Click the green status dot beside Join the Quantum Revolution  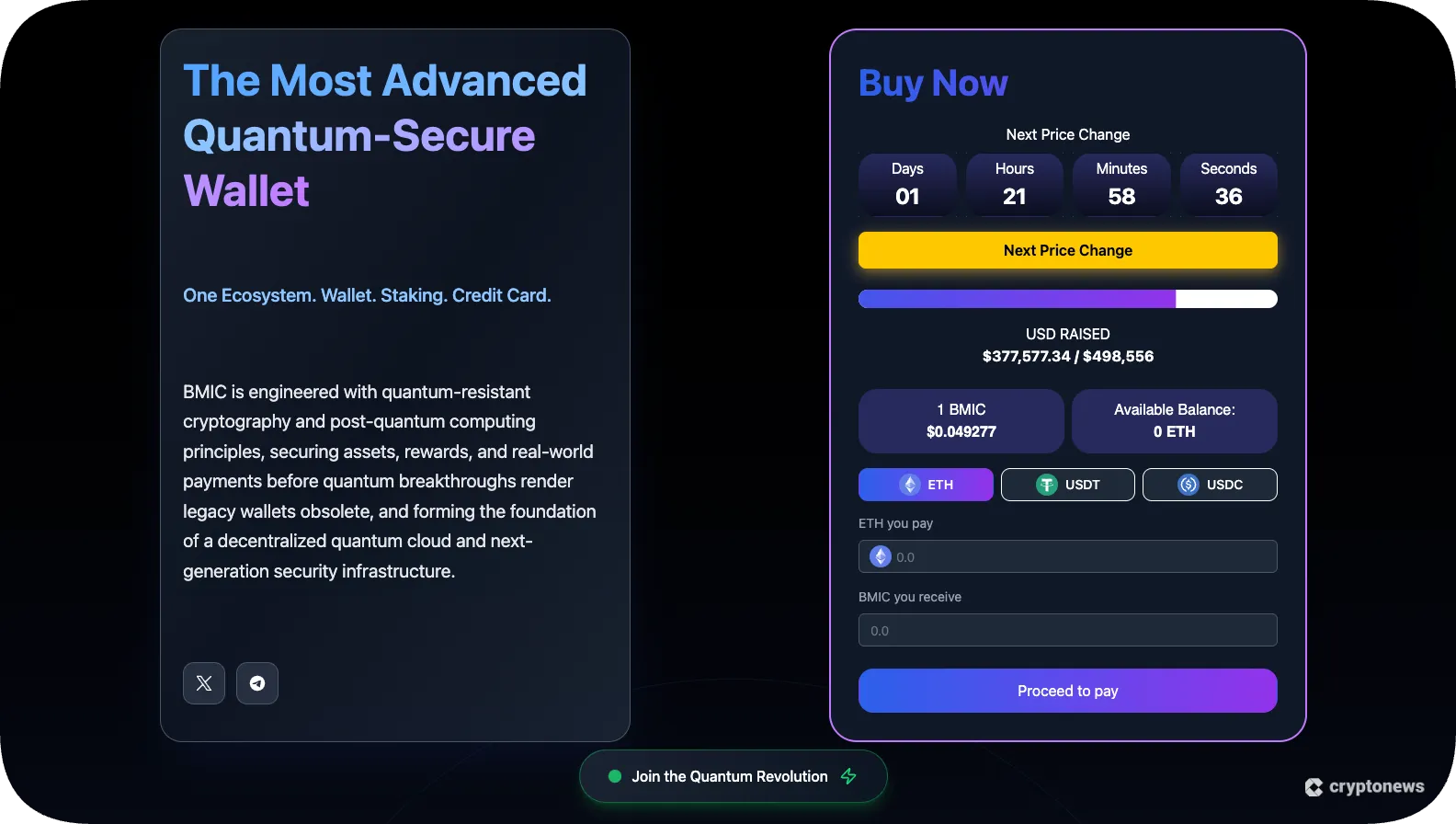pos(614,776)
